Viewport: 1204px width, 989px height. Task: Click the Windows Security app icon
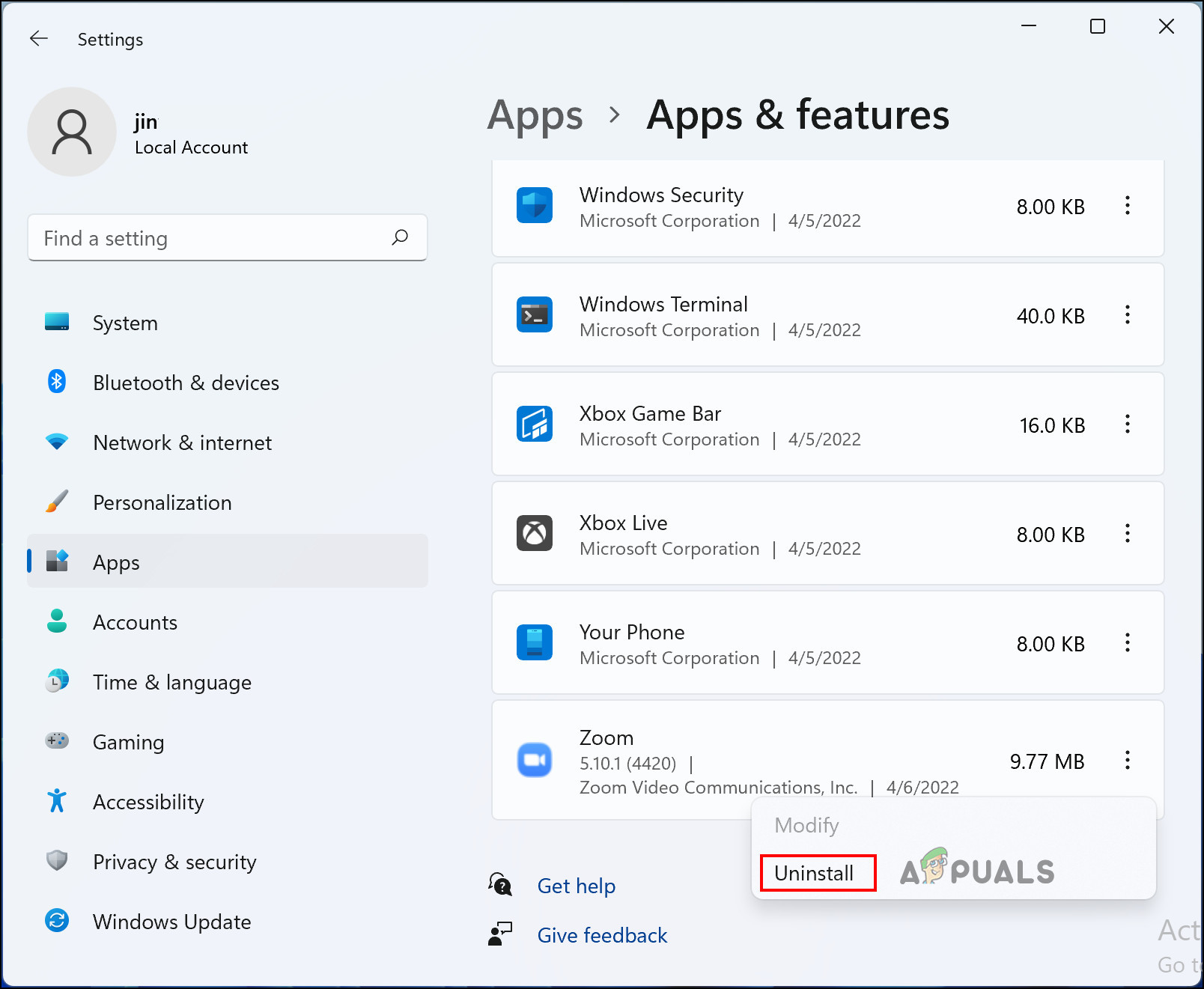[534, 205]
